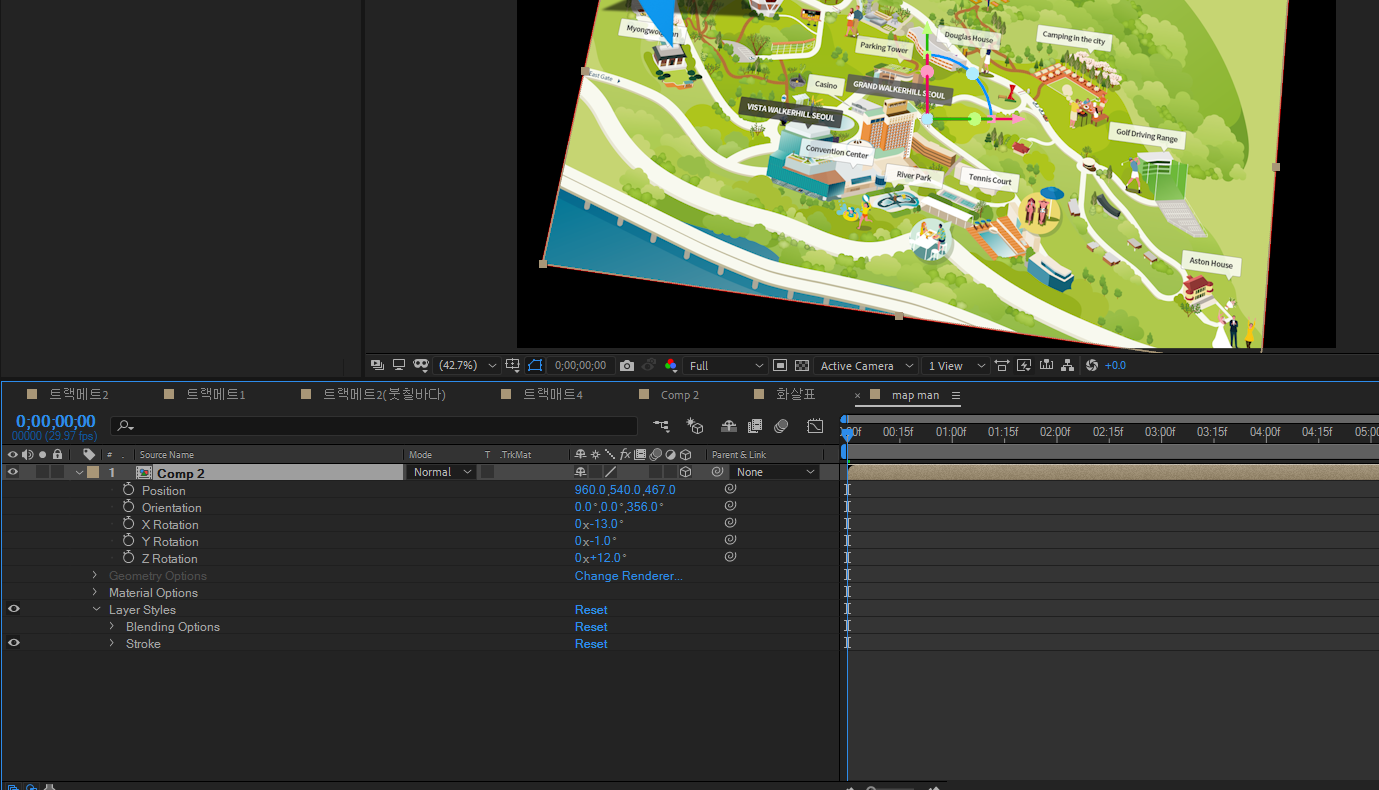The width and height of the screenshot is (1379, 790).
Task: Click stopwatch for X Rotation
Action: click(128, 523)
